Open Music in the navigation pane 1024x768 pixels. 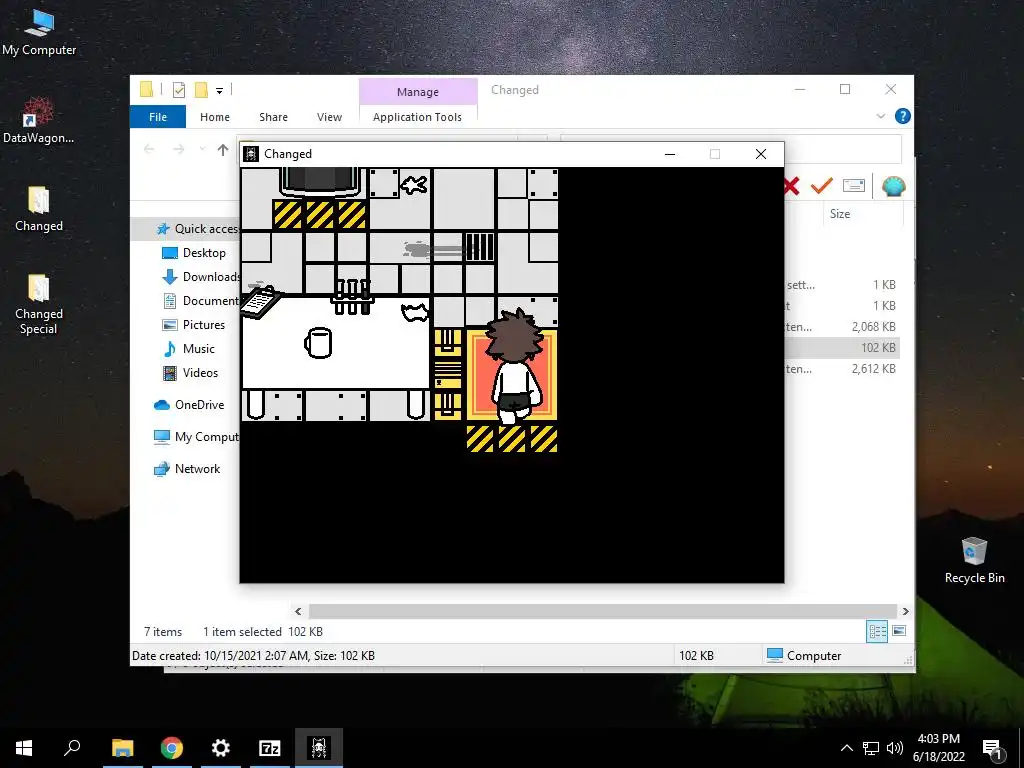point(188,349)
